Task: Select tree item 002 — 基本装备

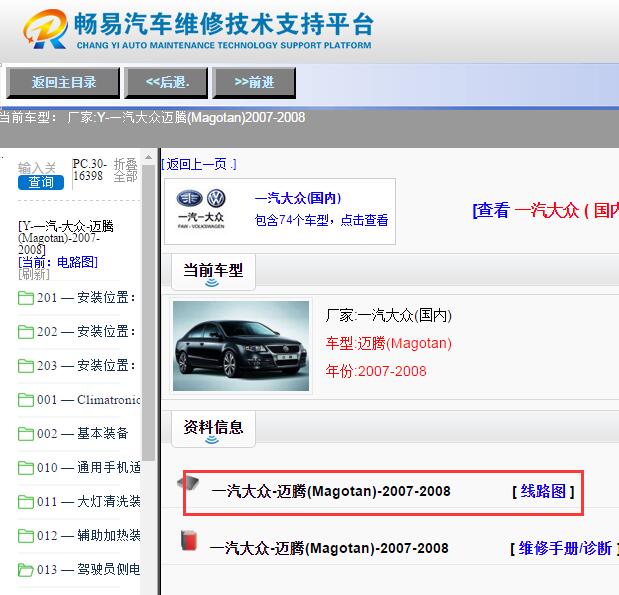Action: click(x=83, y=434)
